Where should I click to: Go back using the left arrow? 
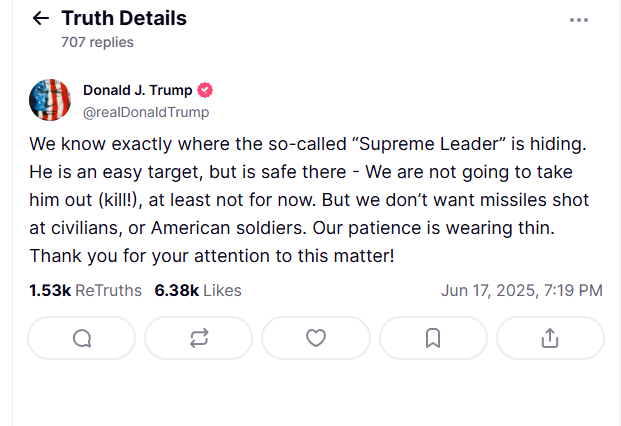pyautogui.click(x=40, y=19)
